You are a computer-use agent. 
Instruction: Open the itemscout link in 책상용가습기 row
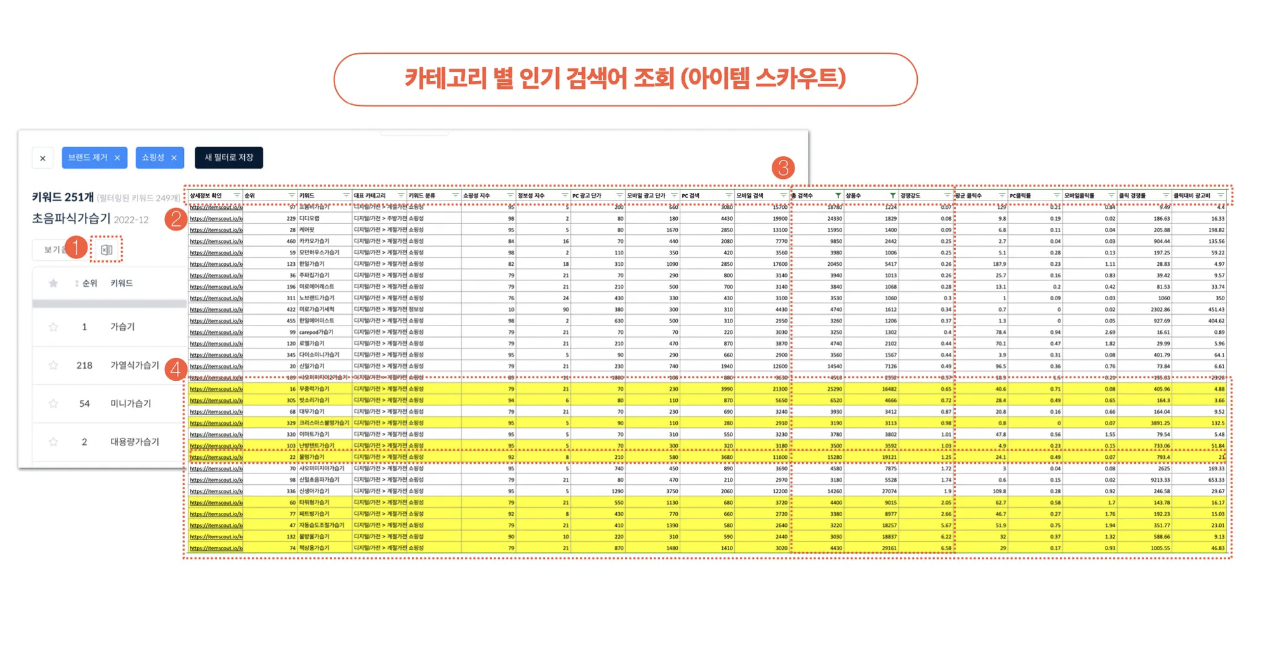pos(215,549)
